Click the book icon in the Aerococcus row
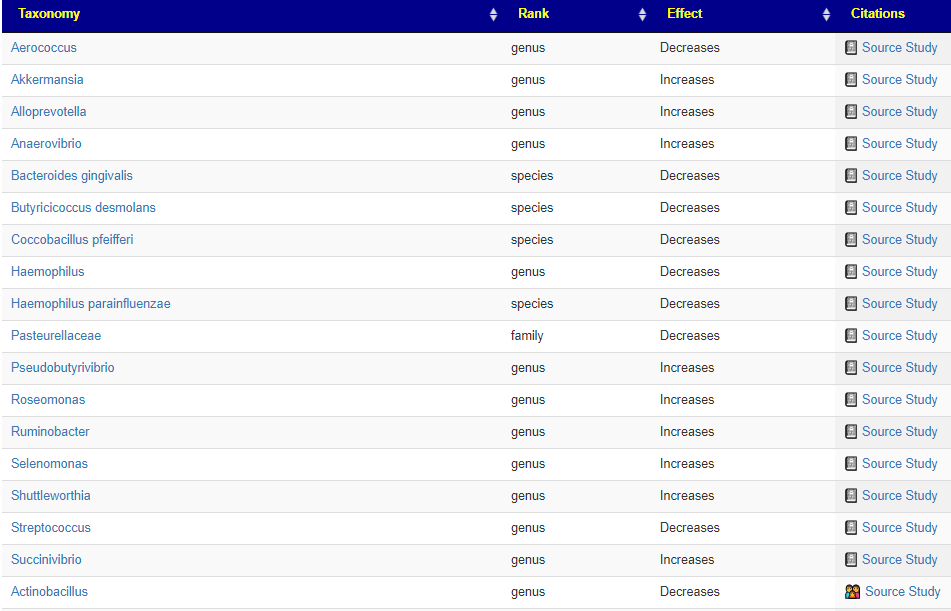Image resolution: width=951 pixels, height=611 pixels. pos(851,48)
